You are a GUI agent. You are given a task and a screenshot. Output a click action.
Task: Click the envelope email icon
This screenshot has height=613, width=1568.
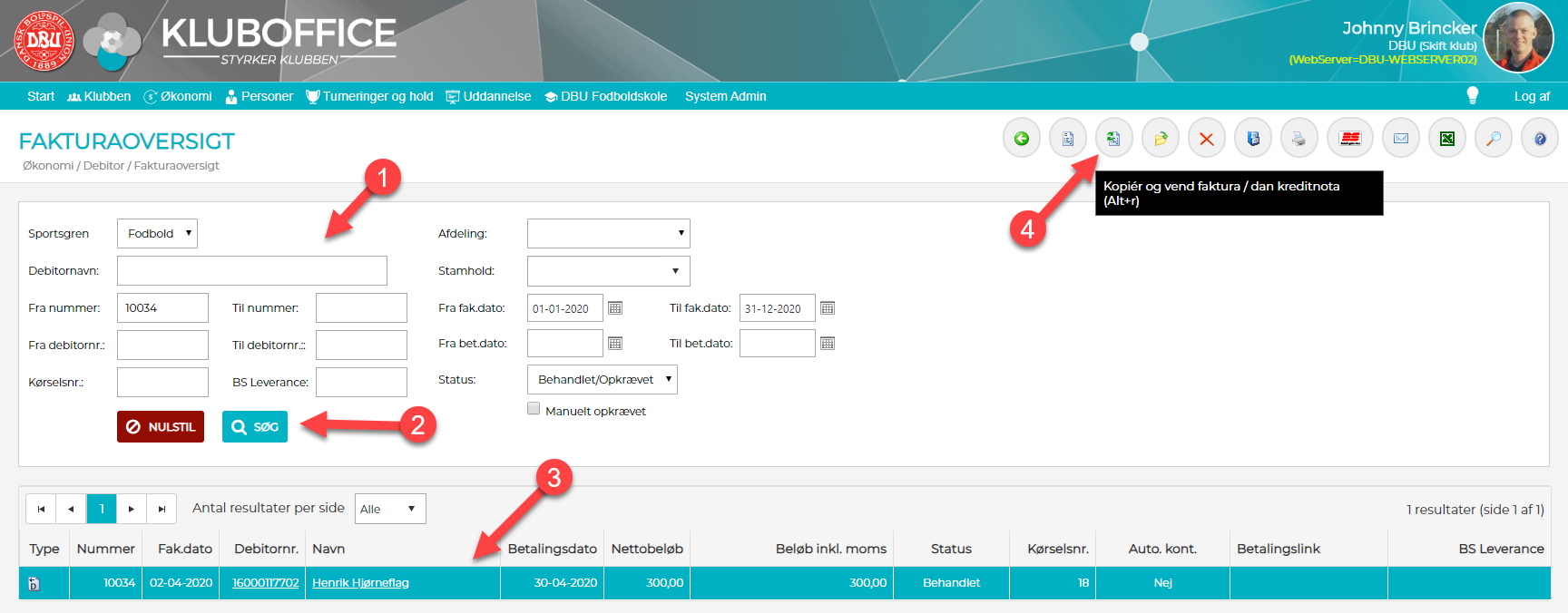(1400, 139)
